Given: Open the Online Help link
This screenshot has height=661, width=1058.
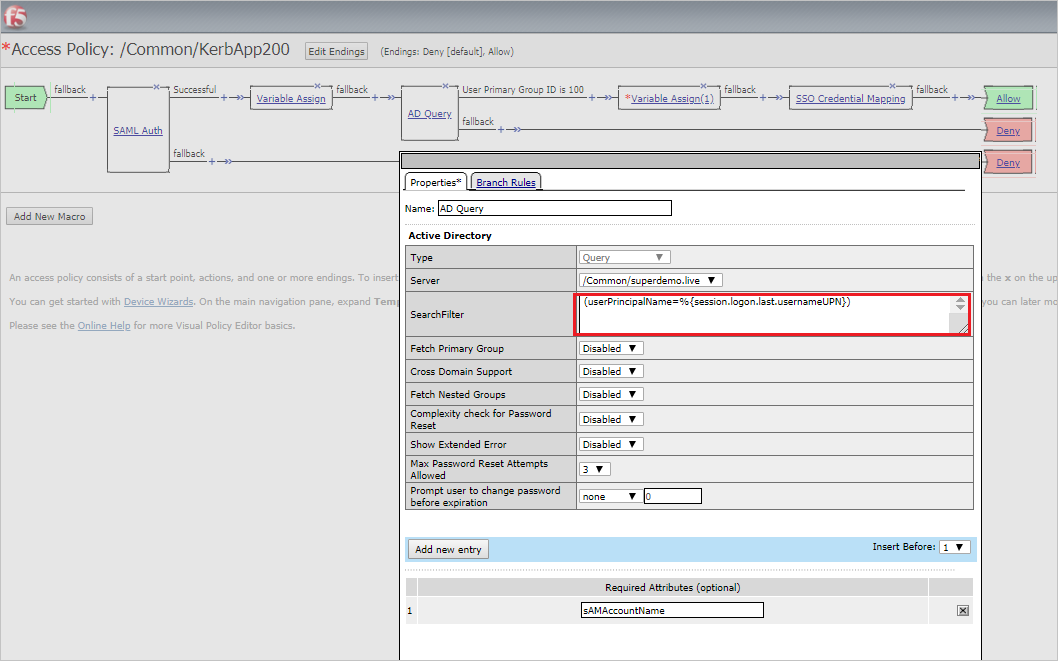Looking at the screenshot, I should 104,325.
